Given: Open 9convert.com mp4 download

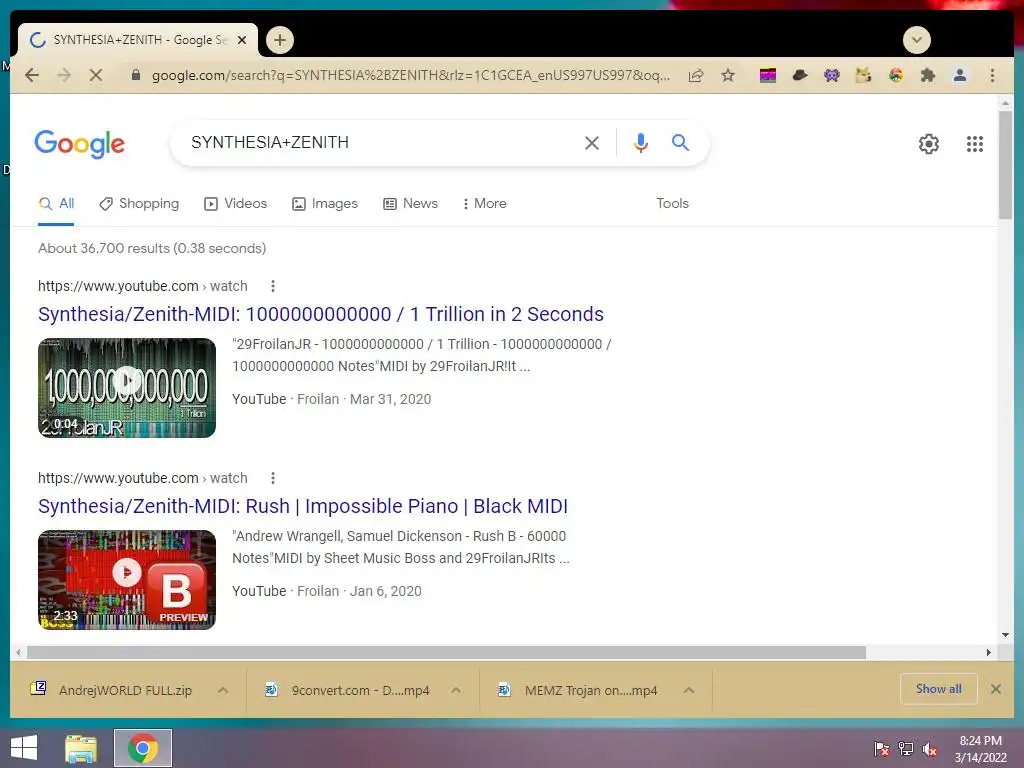Looking at the screenshot, I should 348,690.
